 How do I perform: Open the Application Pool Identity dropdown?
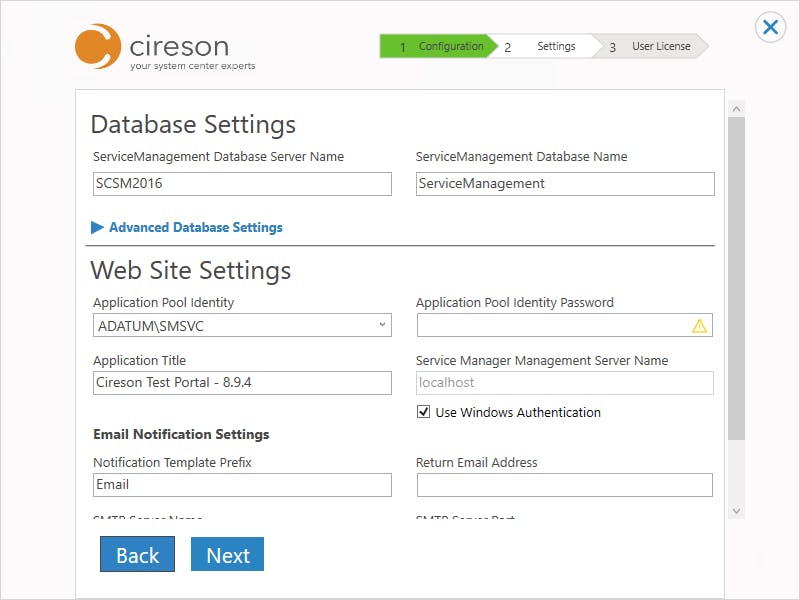[x=242, y=326]
